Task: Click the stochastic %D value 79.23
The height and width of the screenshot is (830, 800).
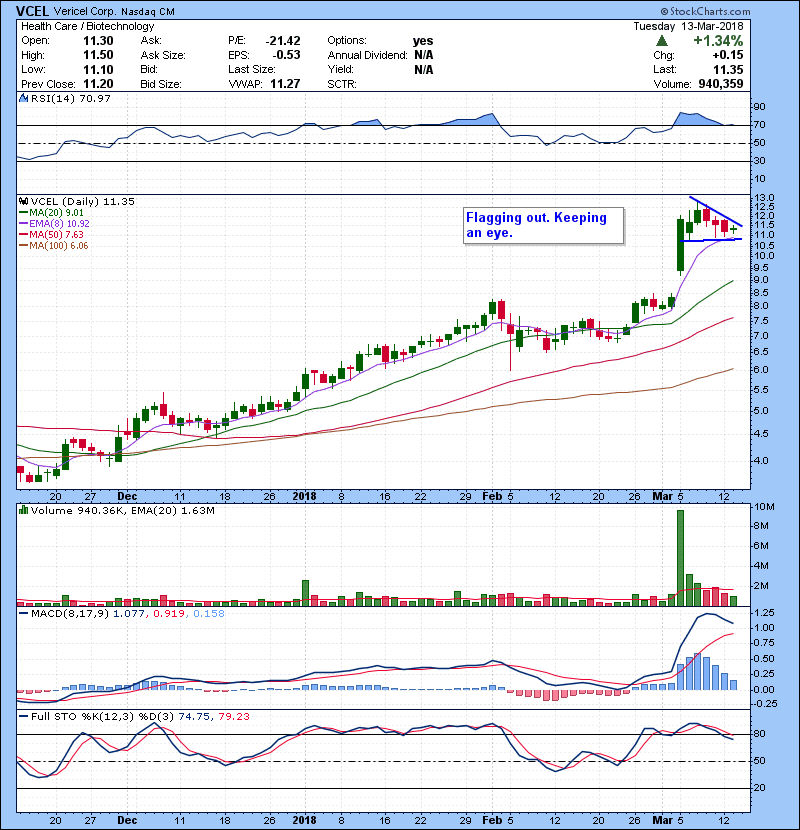Action: pos(233,717)
